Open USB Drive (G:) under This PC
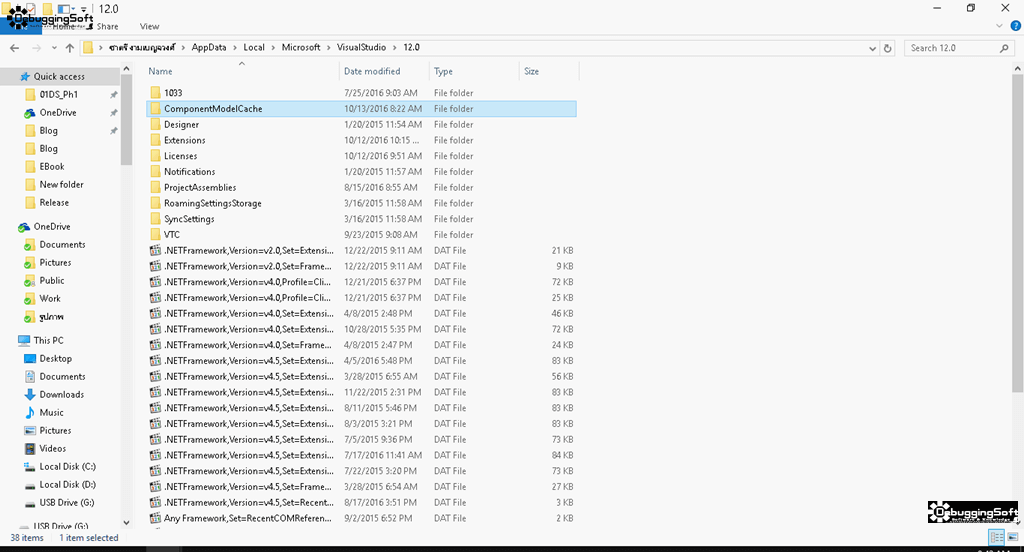This screenshot has width=1024, height=552. point(67,502)
